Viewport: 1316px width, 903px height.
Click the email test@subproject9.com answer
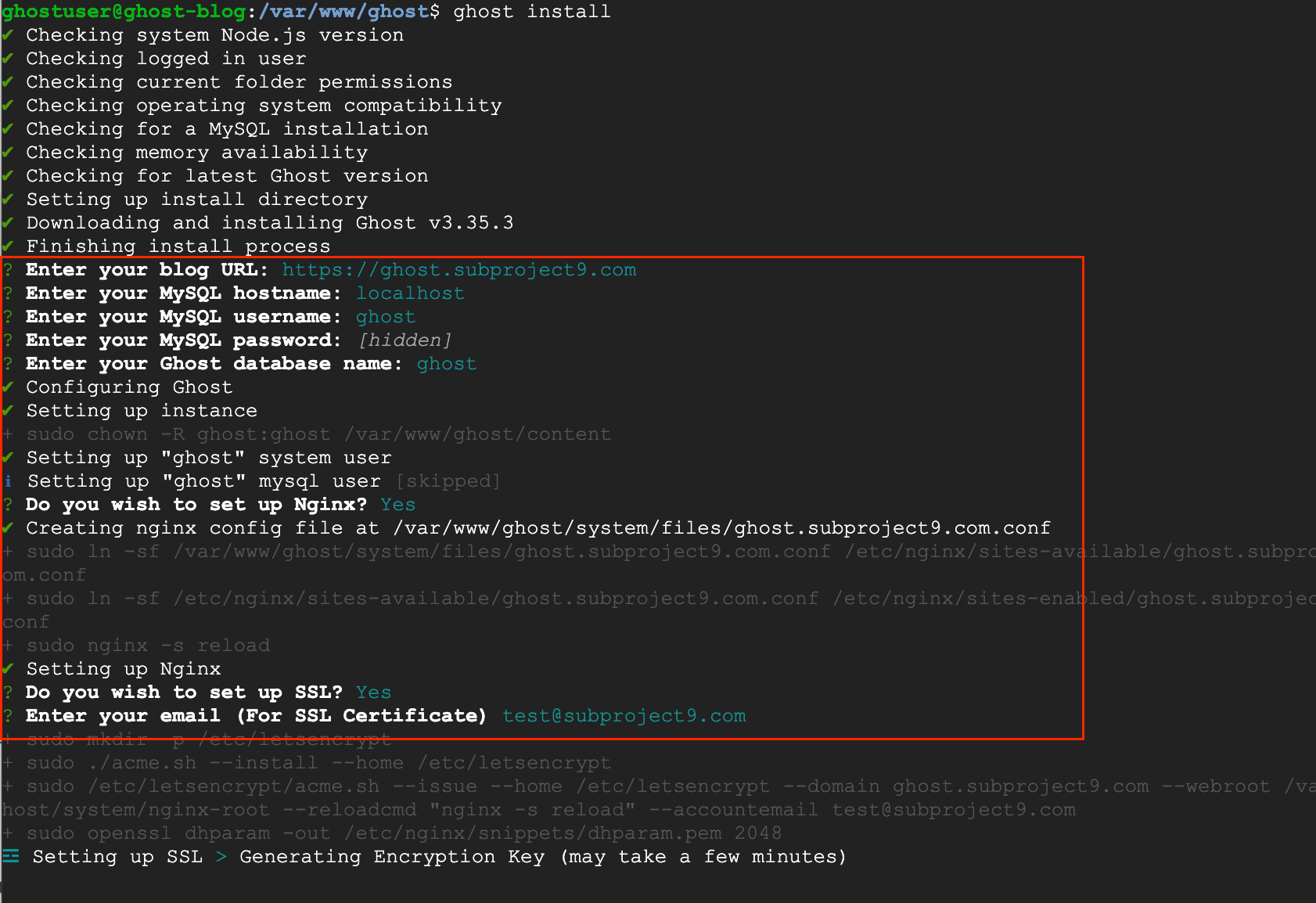point(624,716)
